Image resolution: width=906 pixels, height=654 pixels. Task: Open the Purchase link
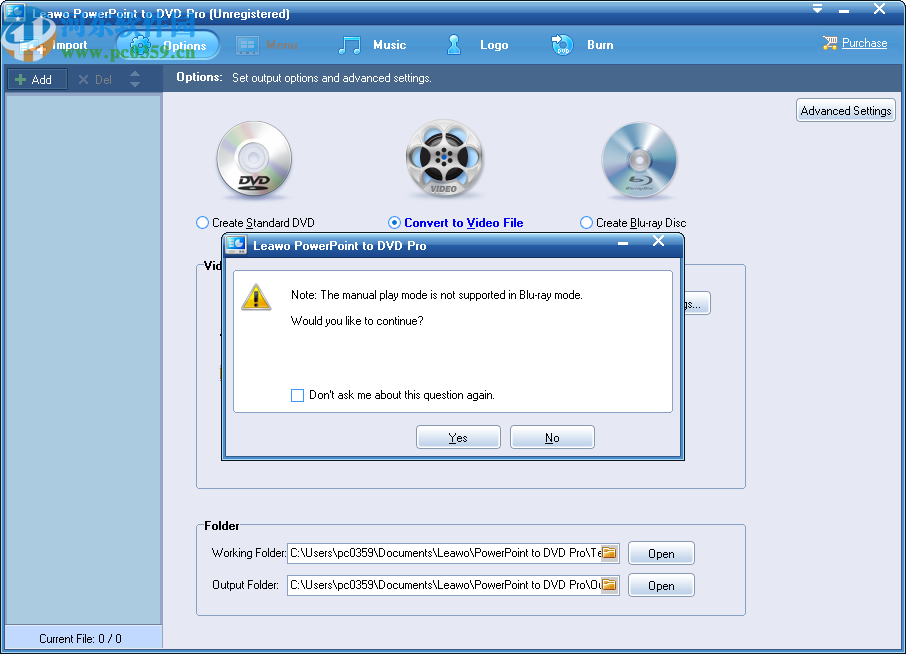tap(862, 43)
